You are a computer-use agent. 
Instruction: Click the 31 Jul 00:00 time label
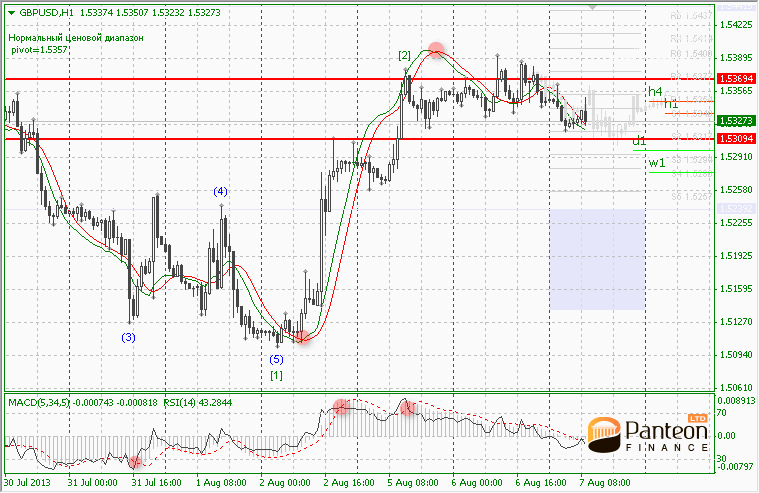point(92,483)
